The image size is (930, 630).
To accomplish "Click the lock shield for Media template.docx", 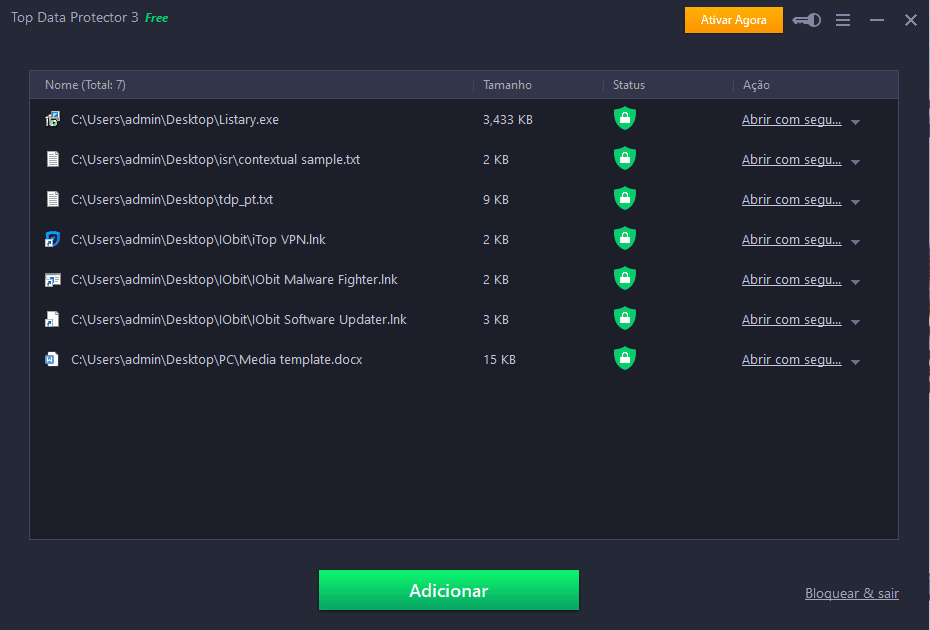I will pyautogui.click(x=625, y=358).
